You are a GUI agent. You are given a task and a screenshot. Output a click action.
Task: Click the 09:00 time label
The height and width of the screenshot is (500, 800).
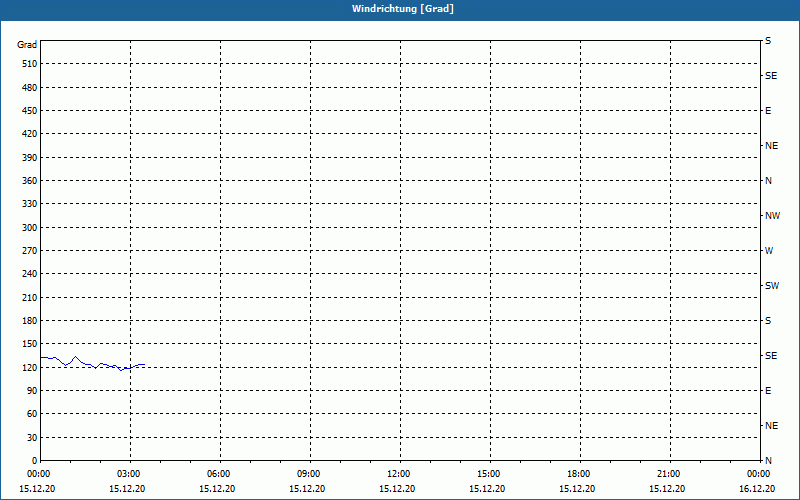pos(309,474)
